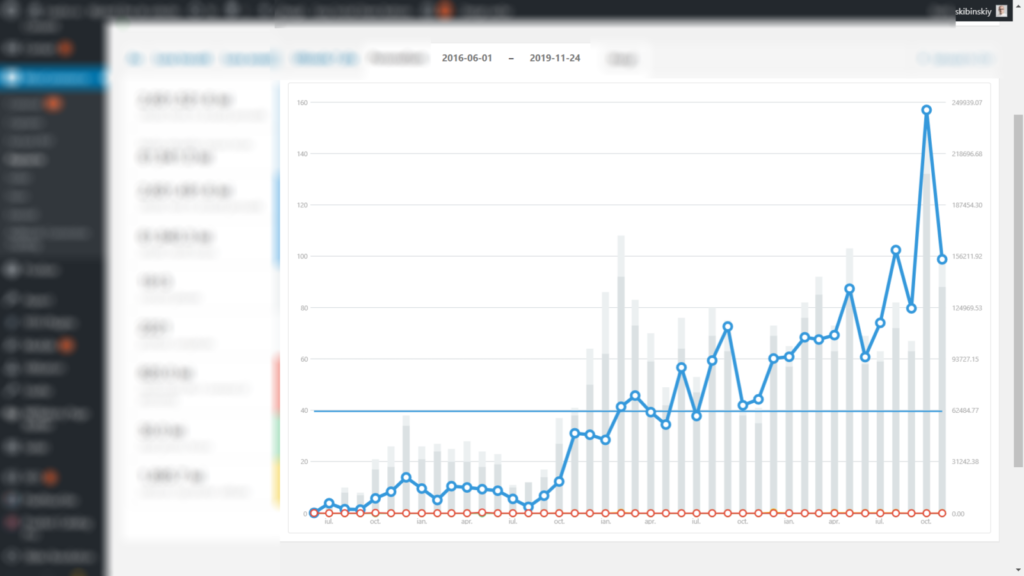Click the Export CSV link above chart

point(953,60)
